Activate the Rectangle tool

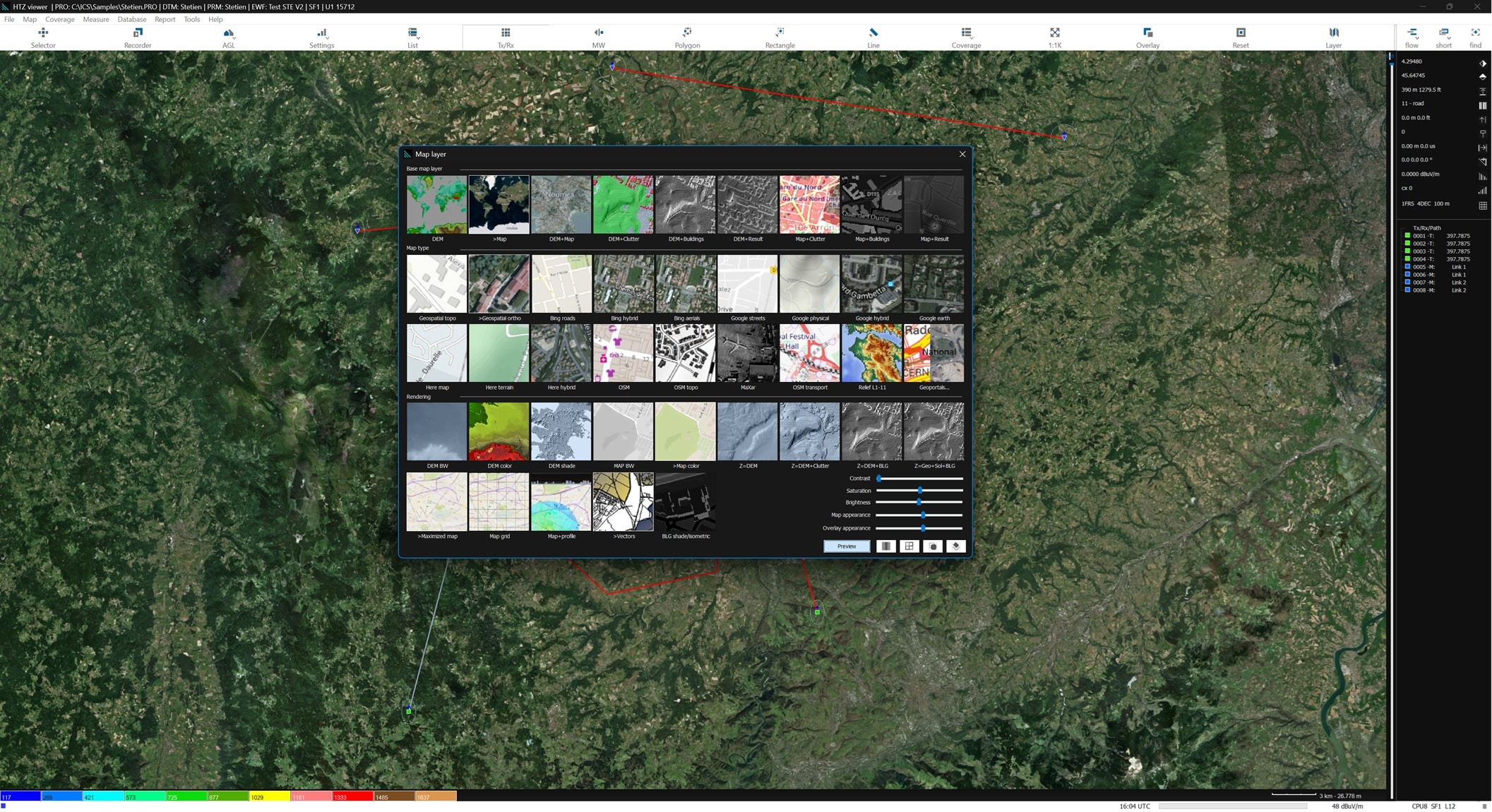779,37
